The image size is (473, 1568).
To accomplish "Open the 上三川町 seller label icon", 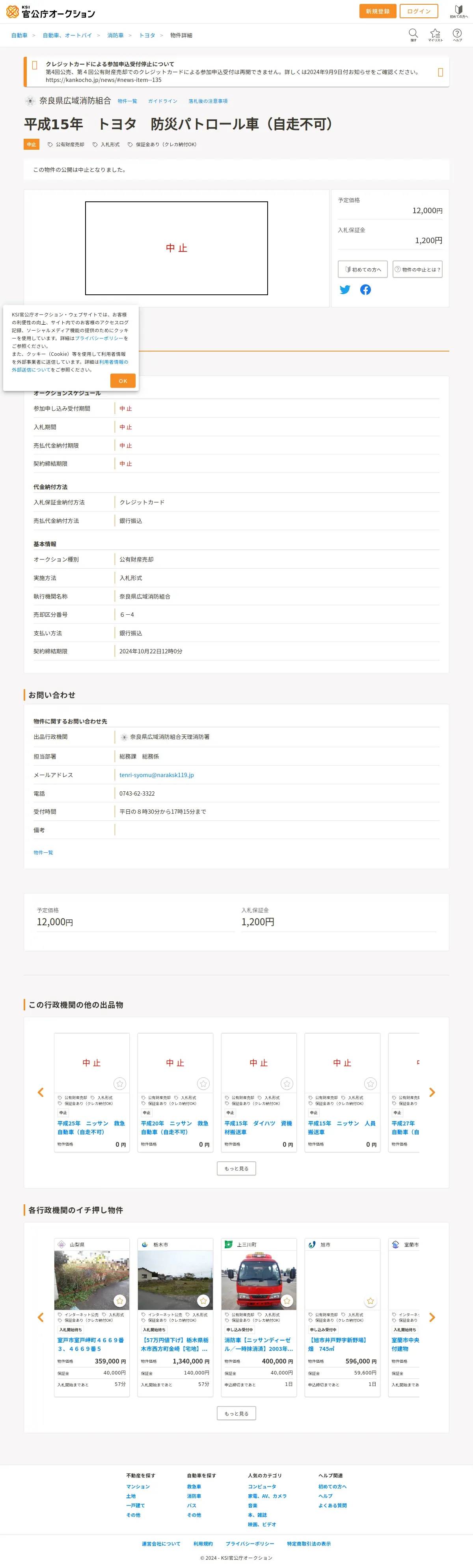I will tap(228, 1244).
